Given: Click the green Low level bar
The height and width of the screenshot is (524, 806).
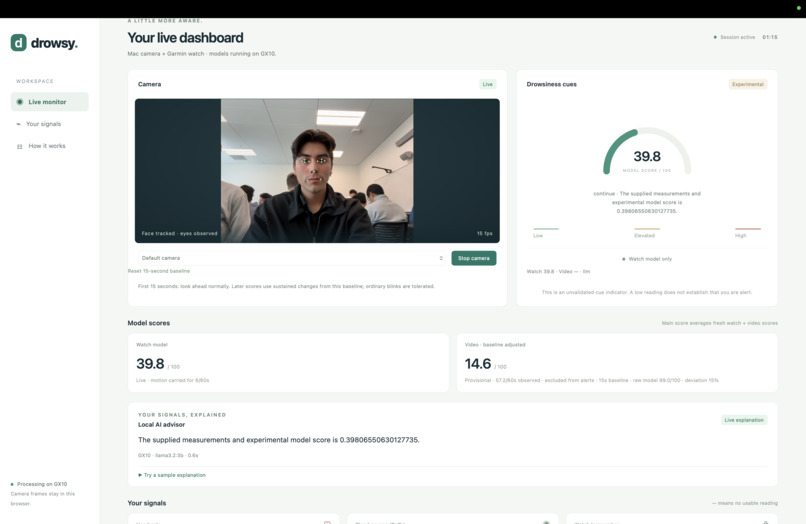Looking at the screenshot, I should [546, 229].
